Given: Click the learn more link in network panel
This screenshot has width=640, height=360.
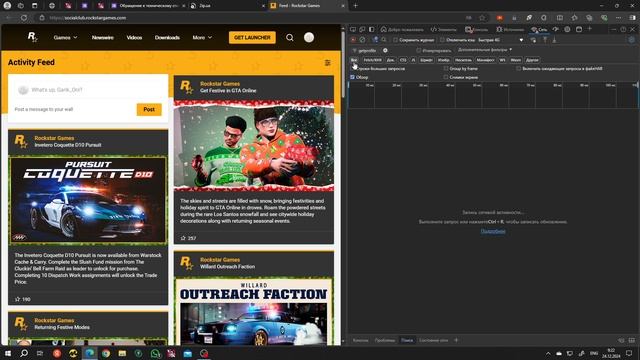Looking at the screenshot, I should coord(493,231).
